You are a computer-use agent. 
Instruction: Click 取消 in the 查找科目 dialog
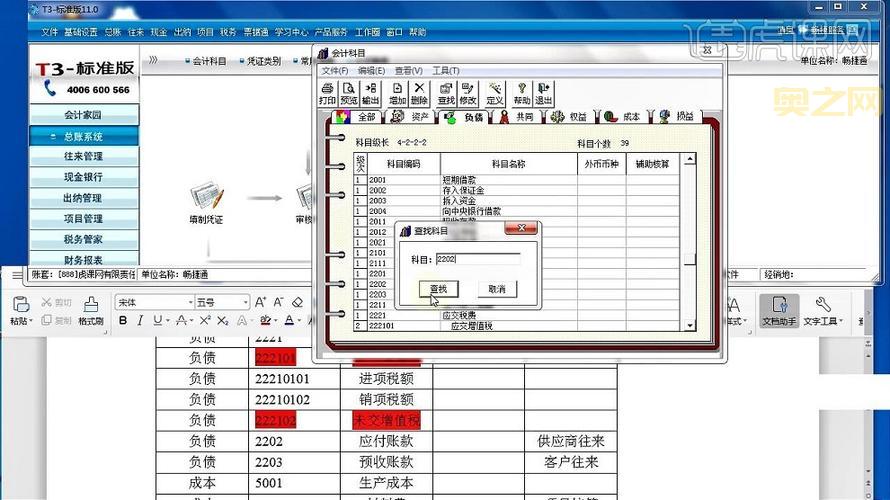[497, 289]
